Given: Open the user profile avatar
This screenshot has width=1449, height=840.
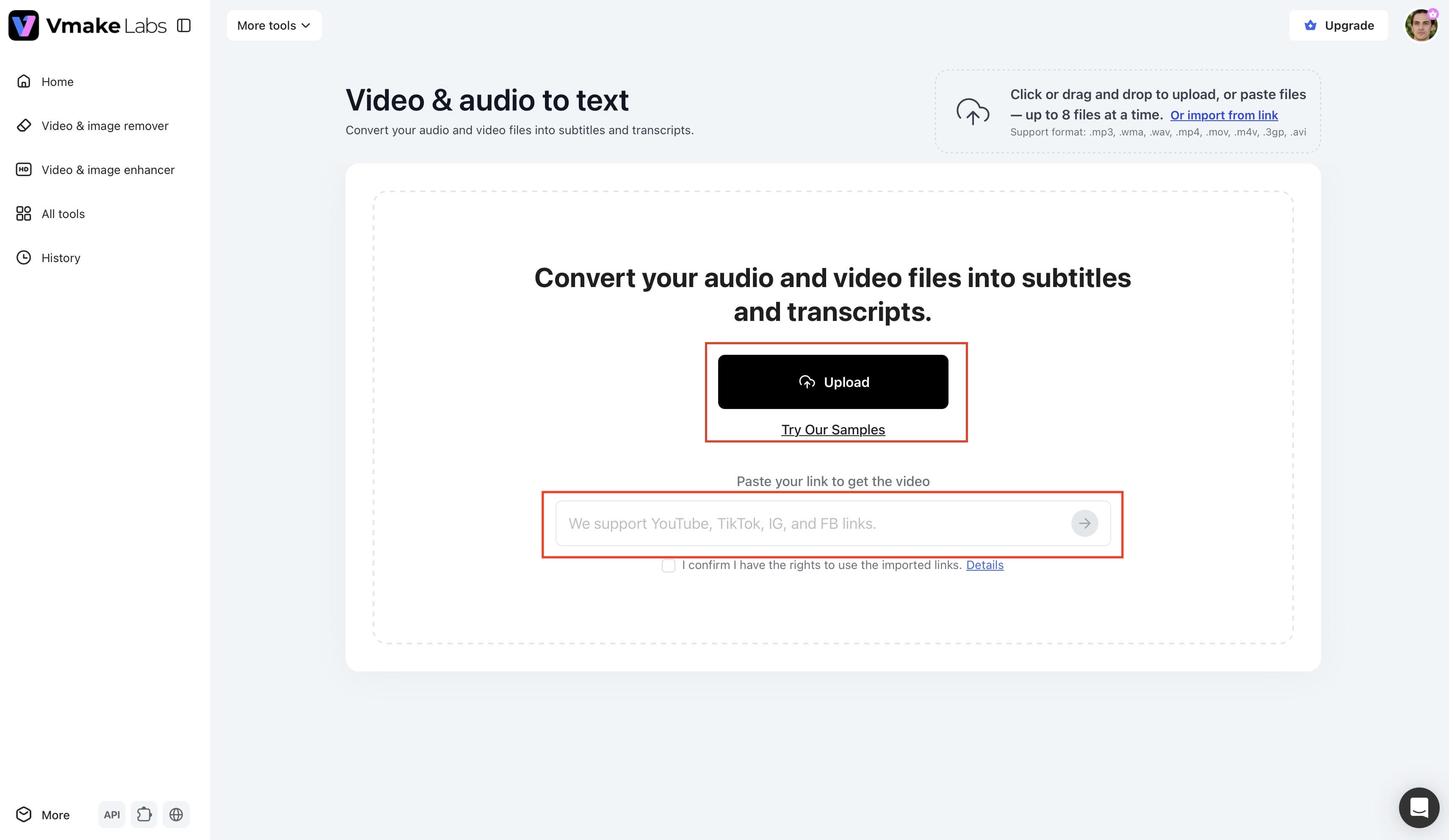Looking at the screenshot, I should [x=1421, y=25].
